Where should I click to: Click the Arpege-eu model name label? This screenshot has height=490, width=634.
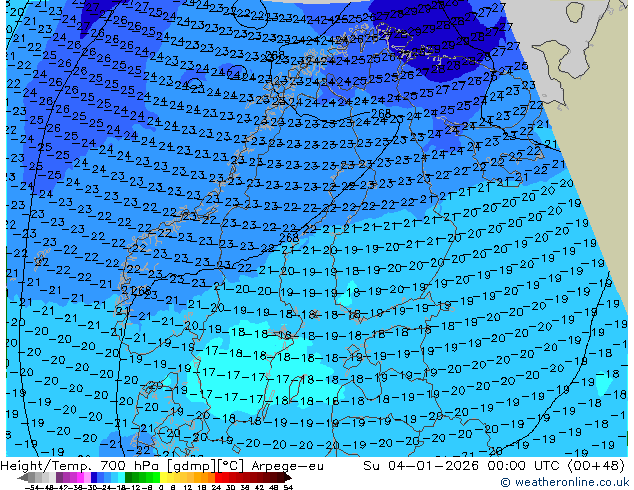[287, 466]
